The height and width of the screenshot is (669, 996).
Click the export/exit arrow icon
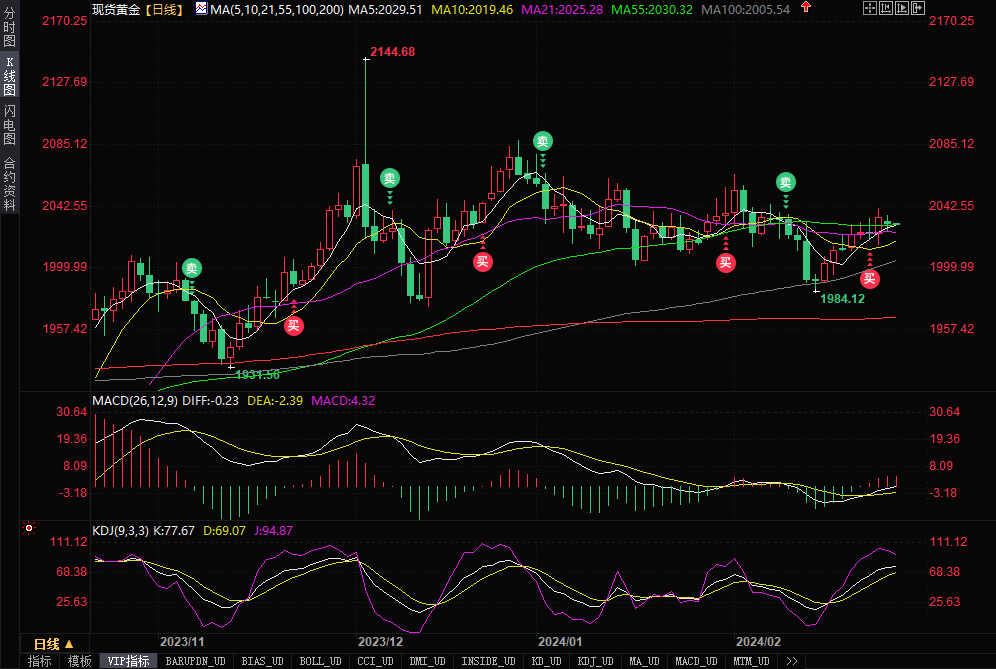coord(917,8)
